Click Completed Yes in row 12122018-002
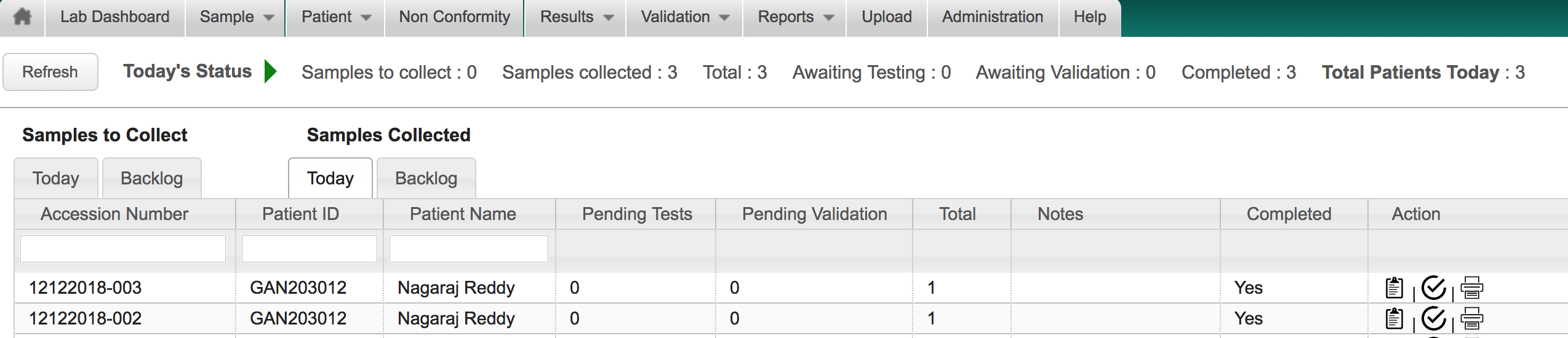The image size is (1568, 338). pyautogui.click(x=1249, y=318)
